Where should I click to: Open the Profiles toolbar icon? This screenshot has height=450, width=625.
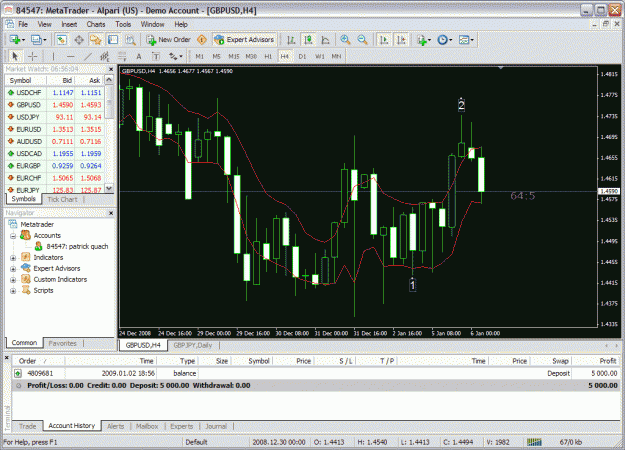click(x=38, y=40)
